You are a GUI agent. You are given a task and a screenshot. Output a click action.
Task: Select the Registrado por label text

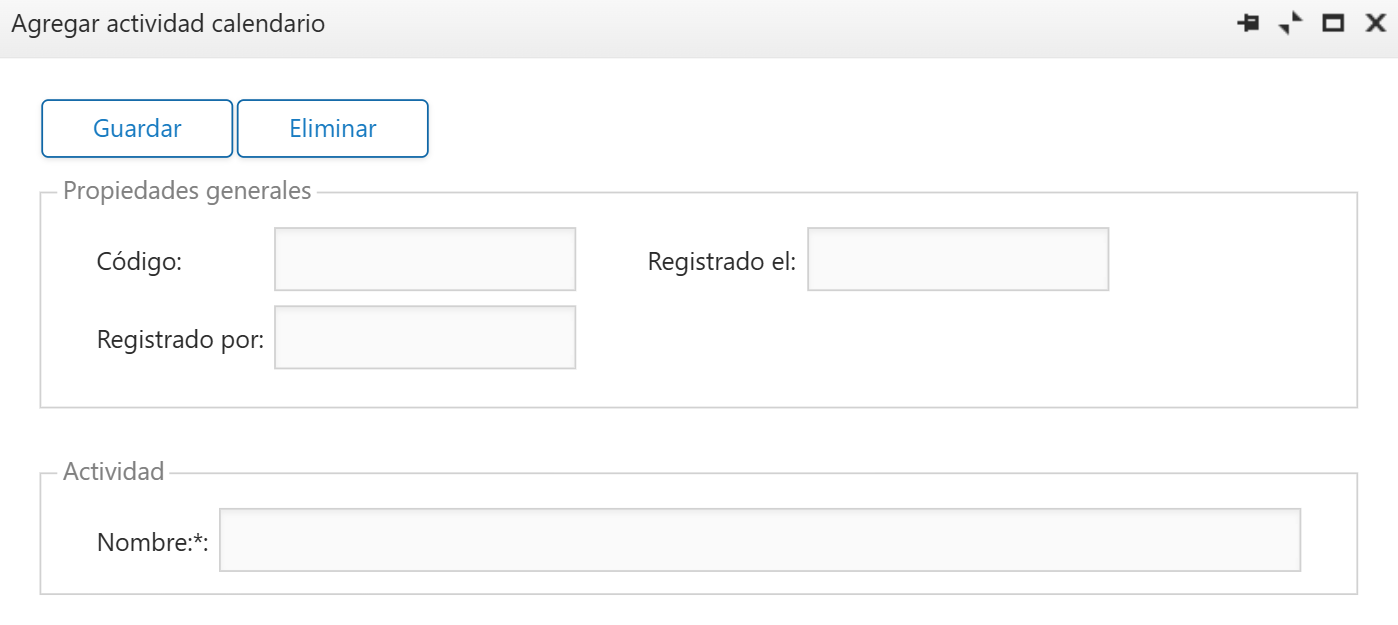click(x=180, y=340)
